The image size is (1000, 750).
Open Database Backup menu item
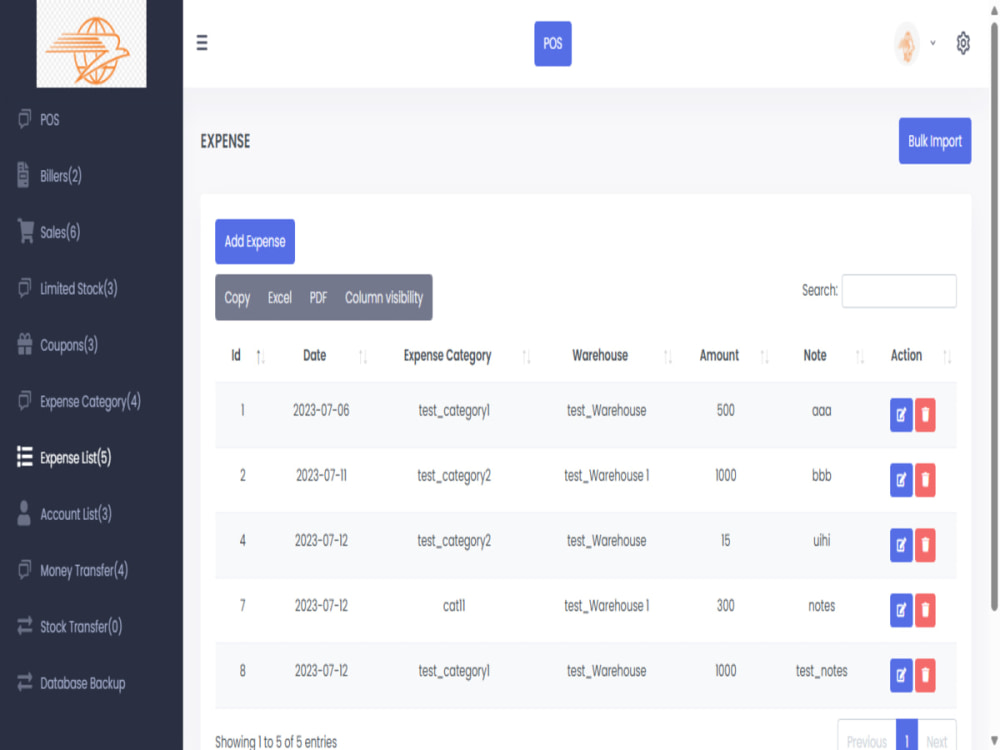[82, 683]
